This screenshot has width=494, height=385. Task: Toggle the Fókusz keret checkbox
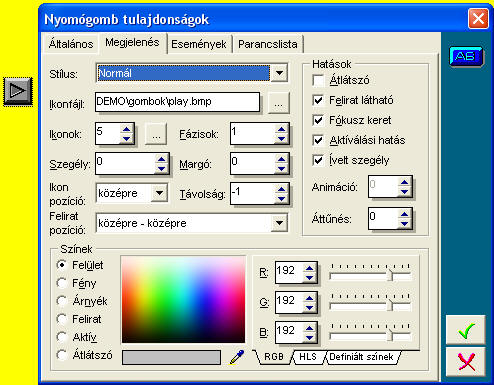tap(318, 120)
